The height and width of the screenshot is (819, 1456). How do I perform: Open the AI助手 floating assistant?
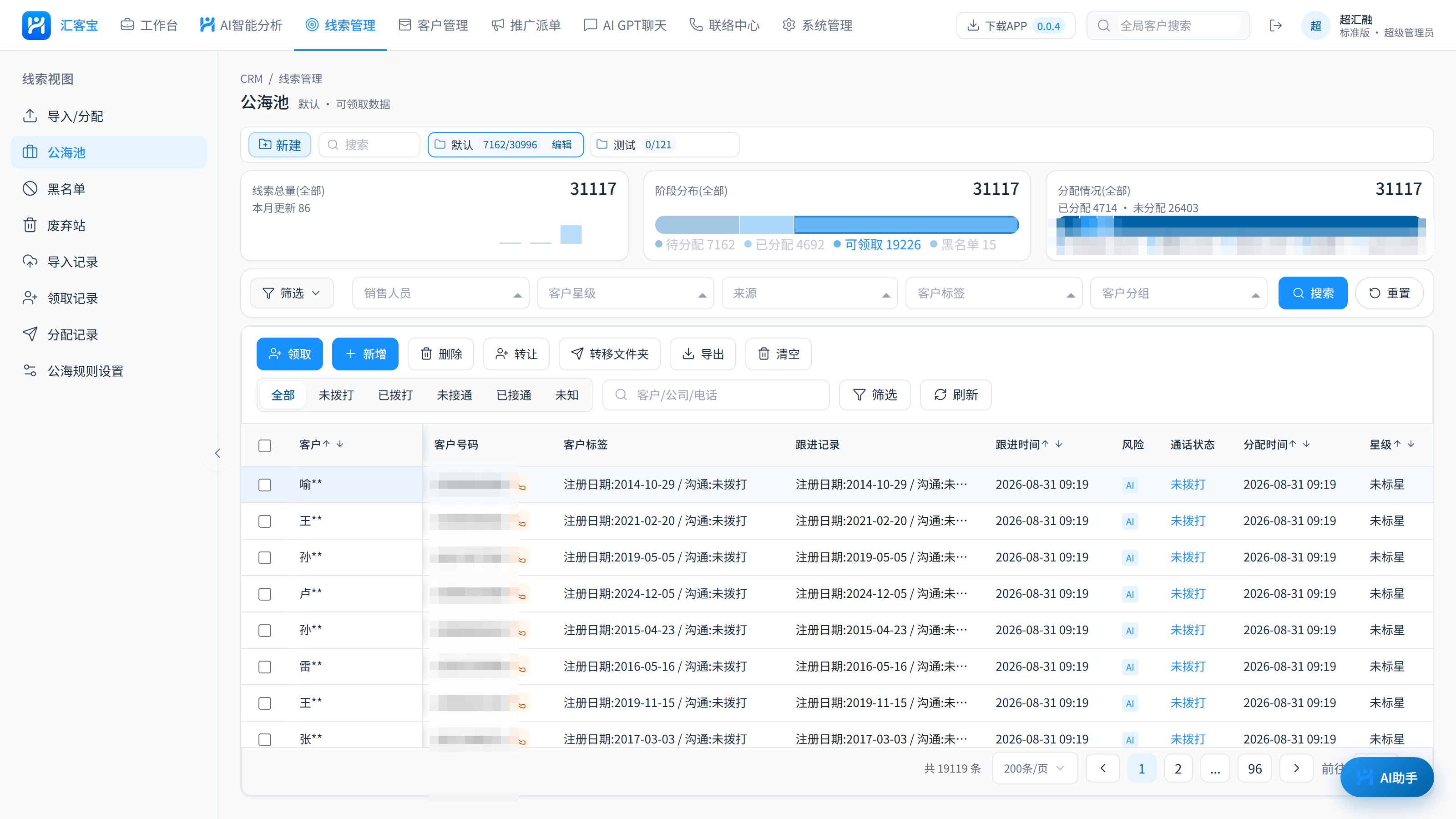1387,777
